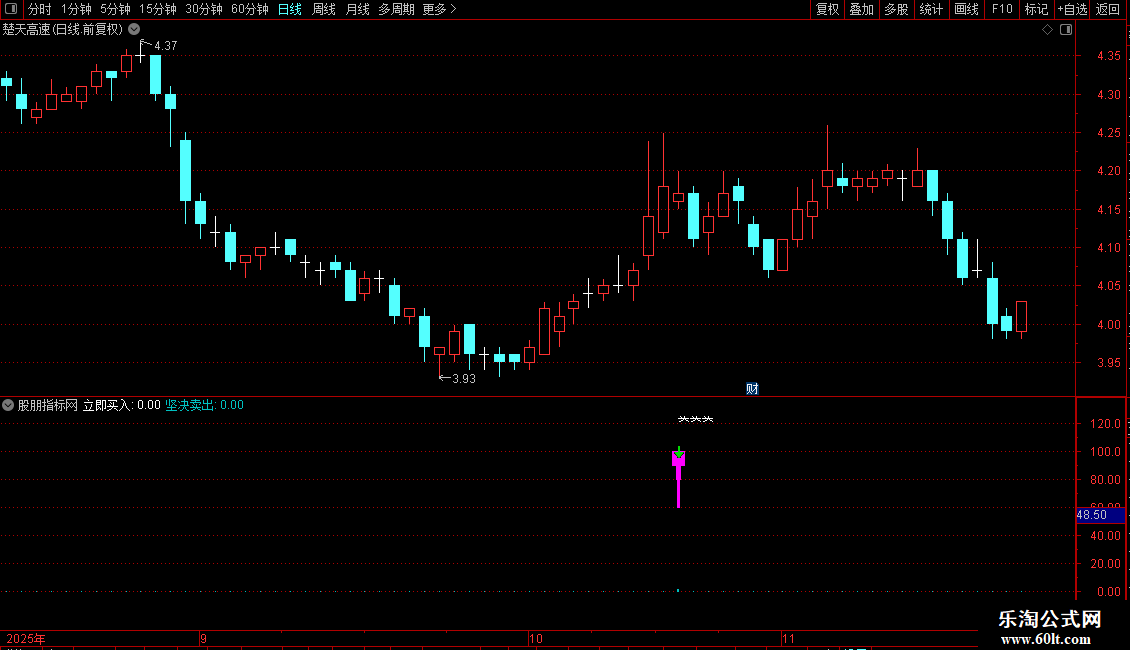Activate the 画线 drawing tool
The width and height of the screenshot is (1130, 650).
966,9
